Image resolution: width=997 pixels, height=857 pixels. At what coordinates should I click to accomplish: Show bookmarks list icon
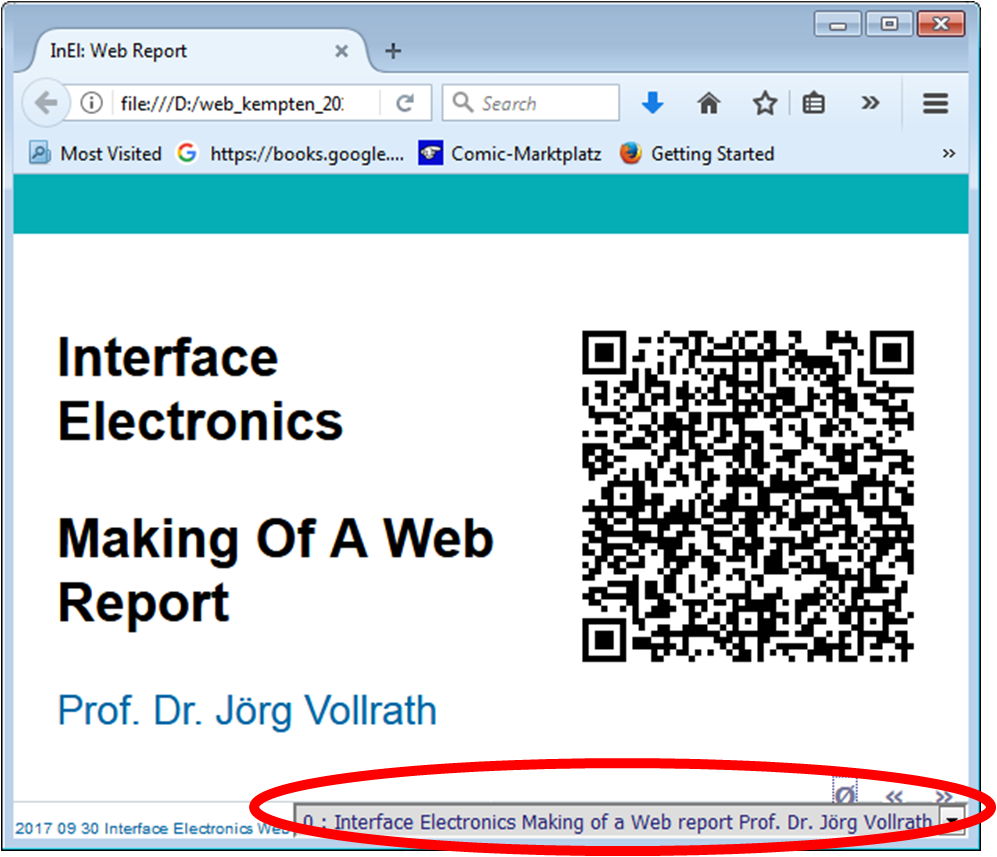[x=814, y=103]
